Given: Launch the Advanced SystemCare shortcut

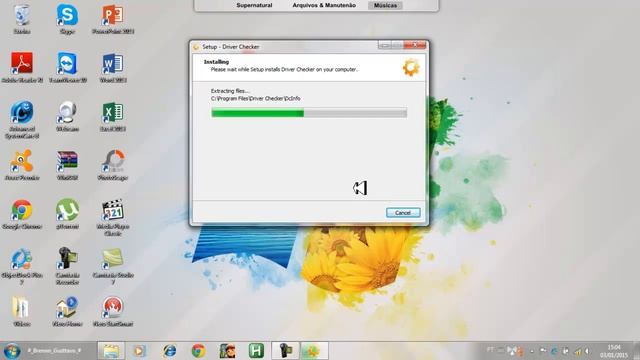Looking at the screenshot, I should pos(22,120).
